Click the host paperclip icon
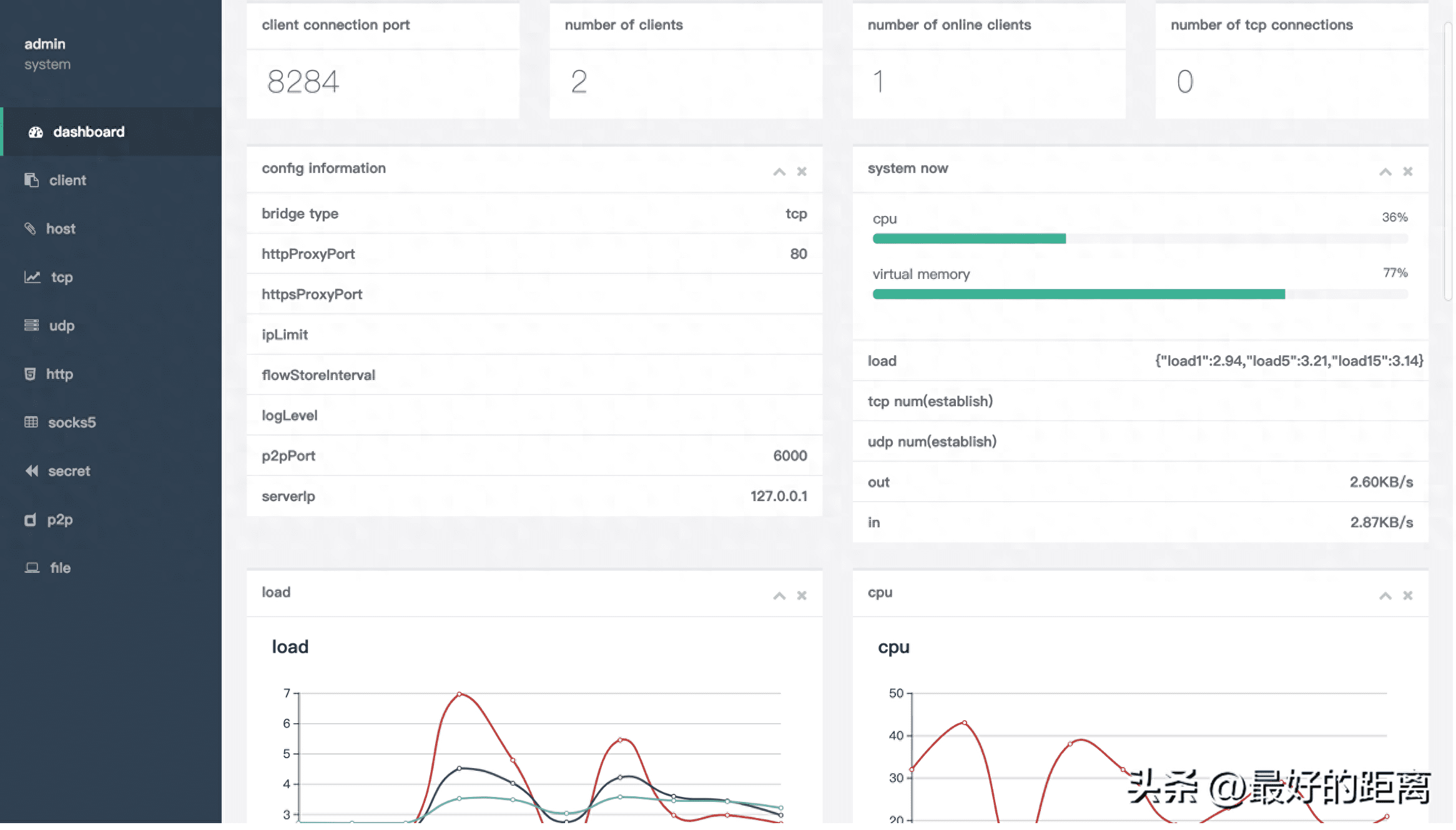The width and height of the screenshot is (1456, 830). coord(30,229)
